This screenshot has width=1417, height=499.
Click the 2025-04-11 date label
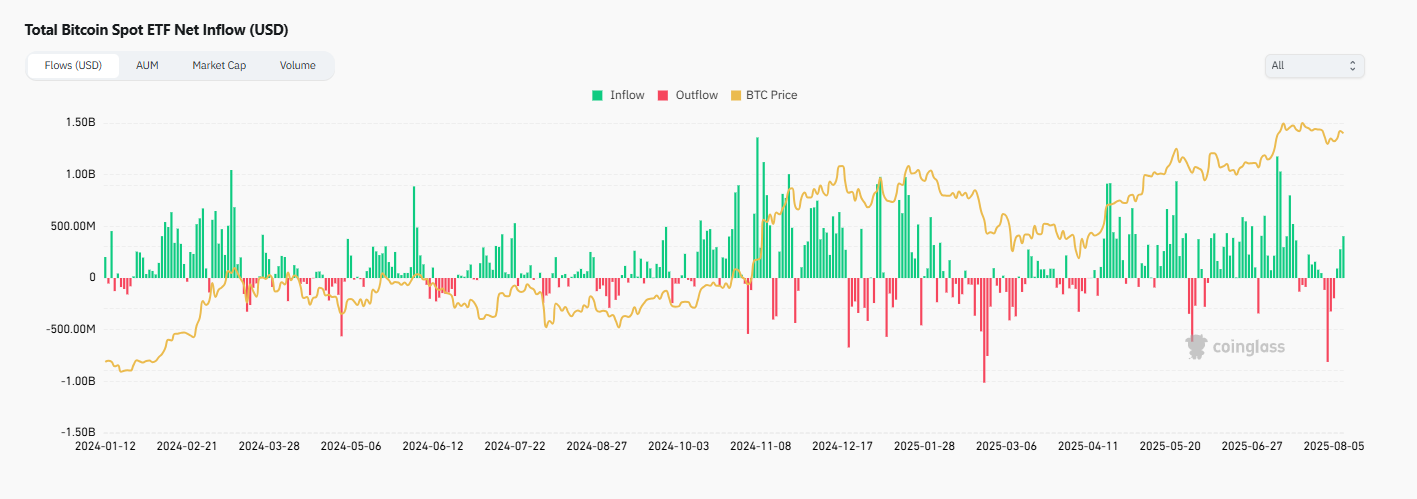pyautogui.click(x=1088, y=446)
